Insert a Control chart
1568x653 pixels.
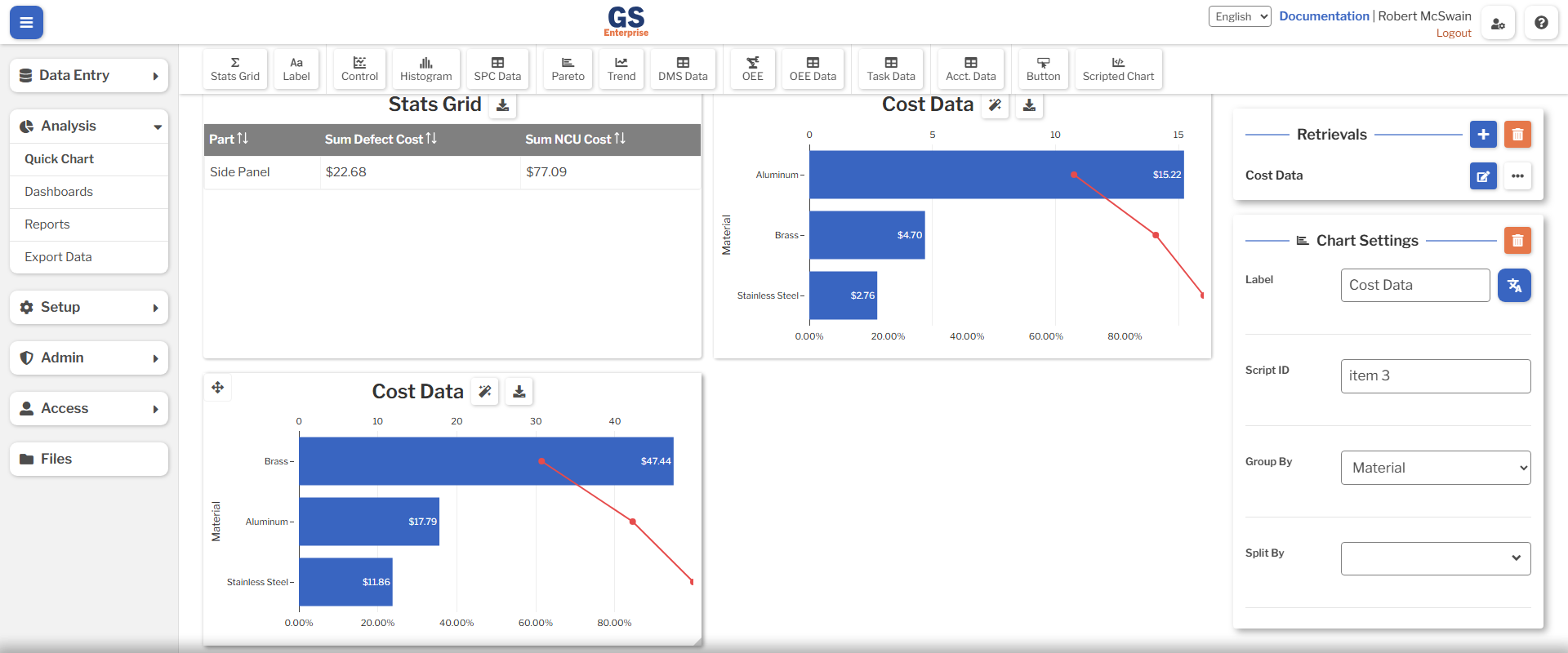[x=359, y=69]
